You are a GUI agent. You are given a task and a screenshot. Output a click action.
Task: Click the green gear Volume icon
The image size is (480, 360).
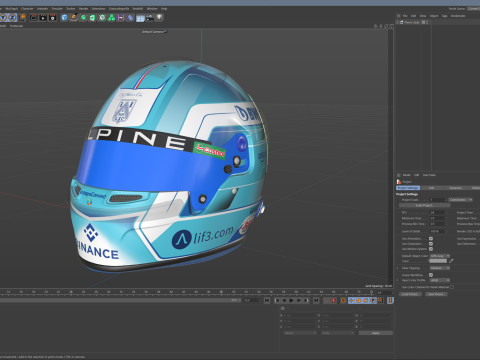[x=102, y=17]
